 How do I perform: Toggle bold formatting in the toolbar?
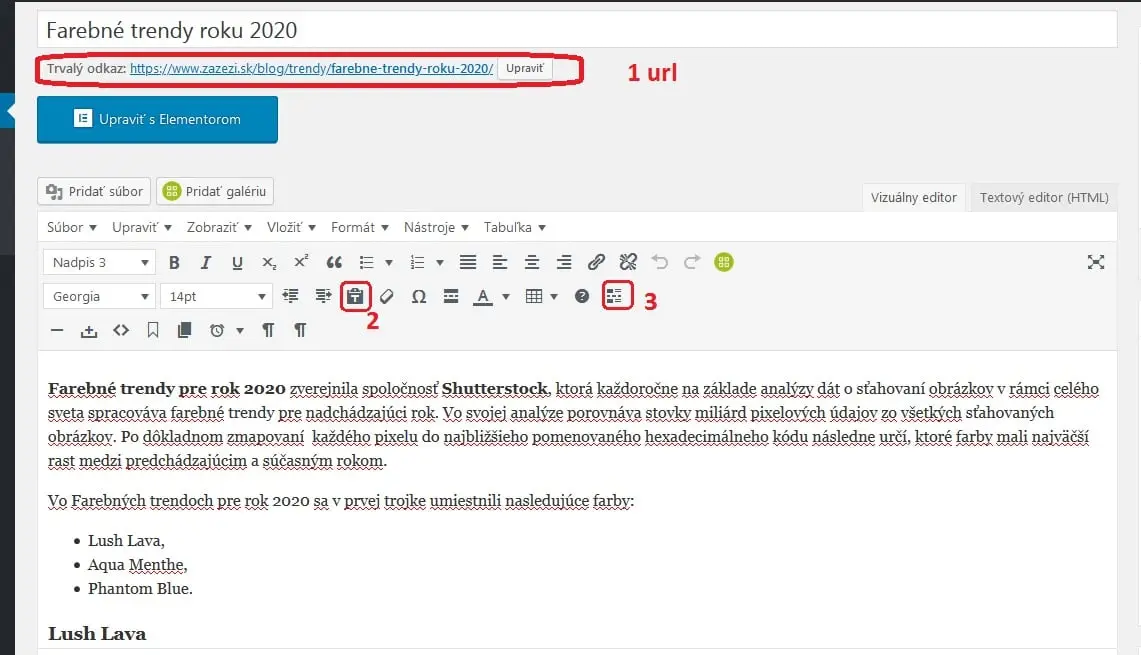click(x=174, y=263)
